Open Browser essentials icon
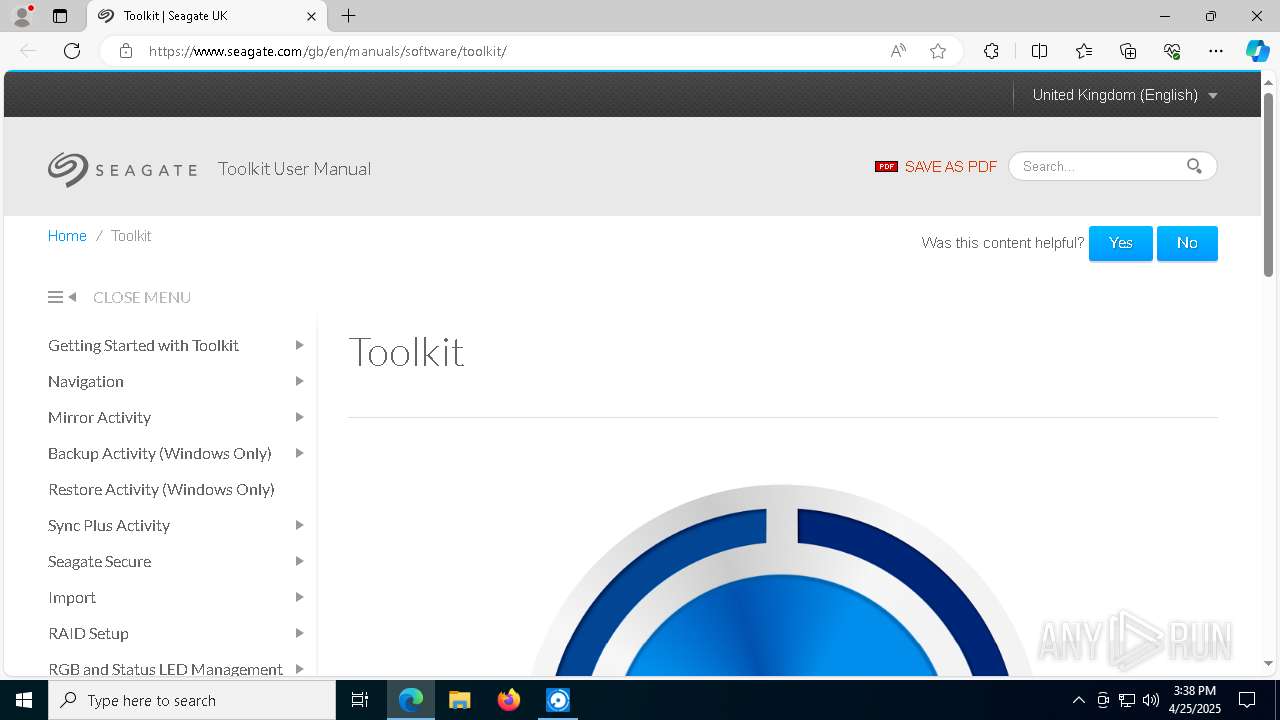 pyautogui.click(x=1172, y=51)
